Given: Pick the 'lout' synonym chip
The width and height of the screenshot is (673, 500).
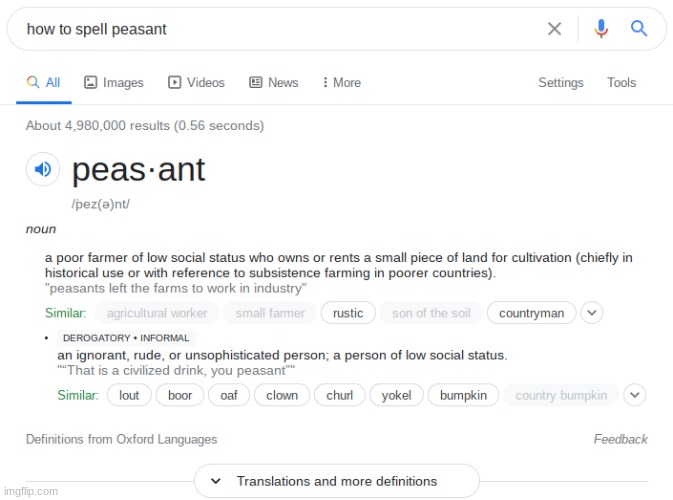Looking at the screenshot, I should (x=129, y=395).
